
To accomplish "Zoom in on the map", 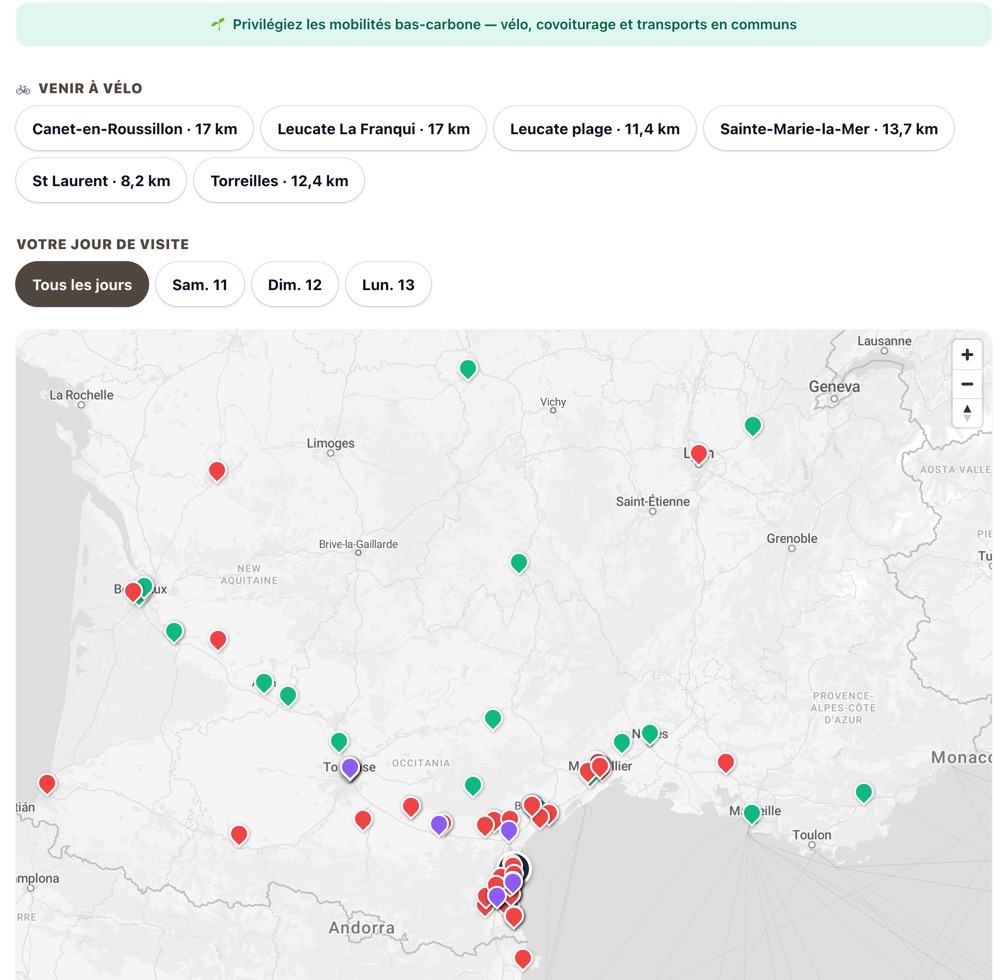I will (966, 354).
